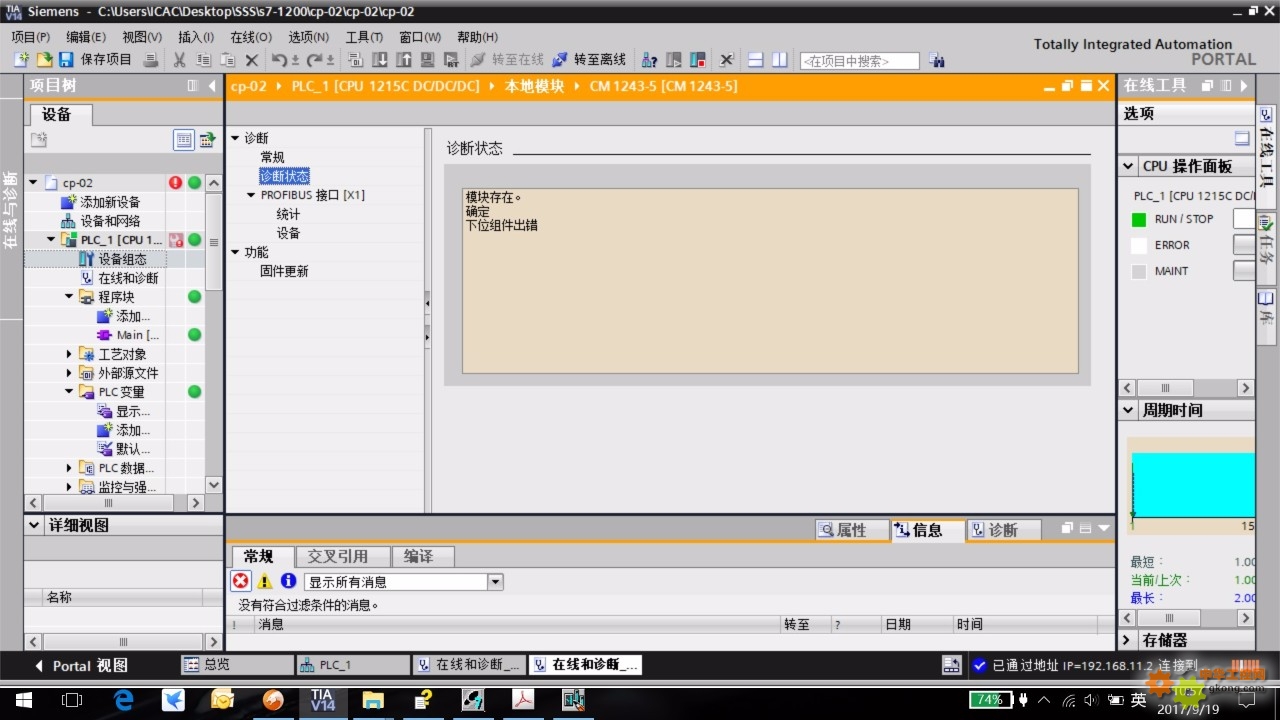The width and height of the screenshot is (1280, 720).
Task: Expand the 外部源文件 folder
Action: (69, 373)
